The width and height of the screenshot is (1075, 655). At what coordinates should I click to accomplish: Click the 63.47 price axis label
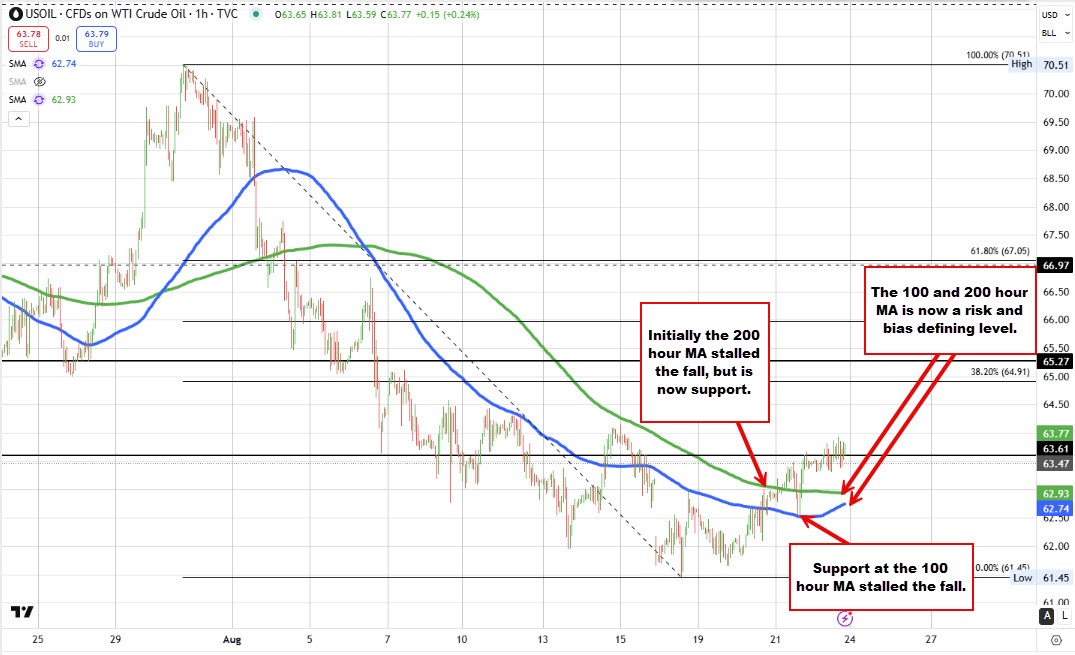(x=1056, y=464)
